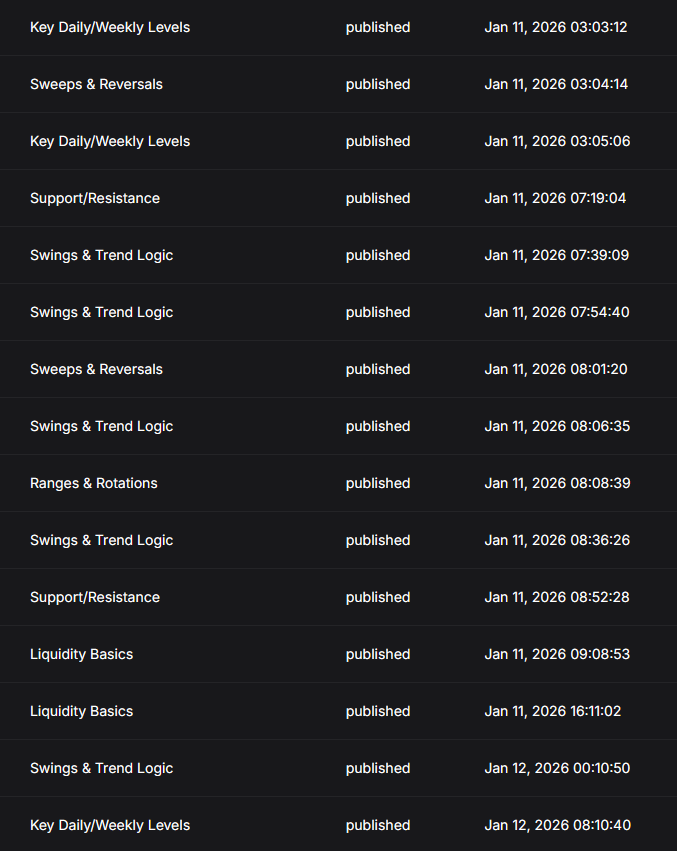This screenshot has height=851, width=677.
Task: Click published status beside timestamp 16:11:02
Action: coord(378,711)
